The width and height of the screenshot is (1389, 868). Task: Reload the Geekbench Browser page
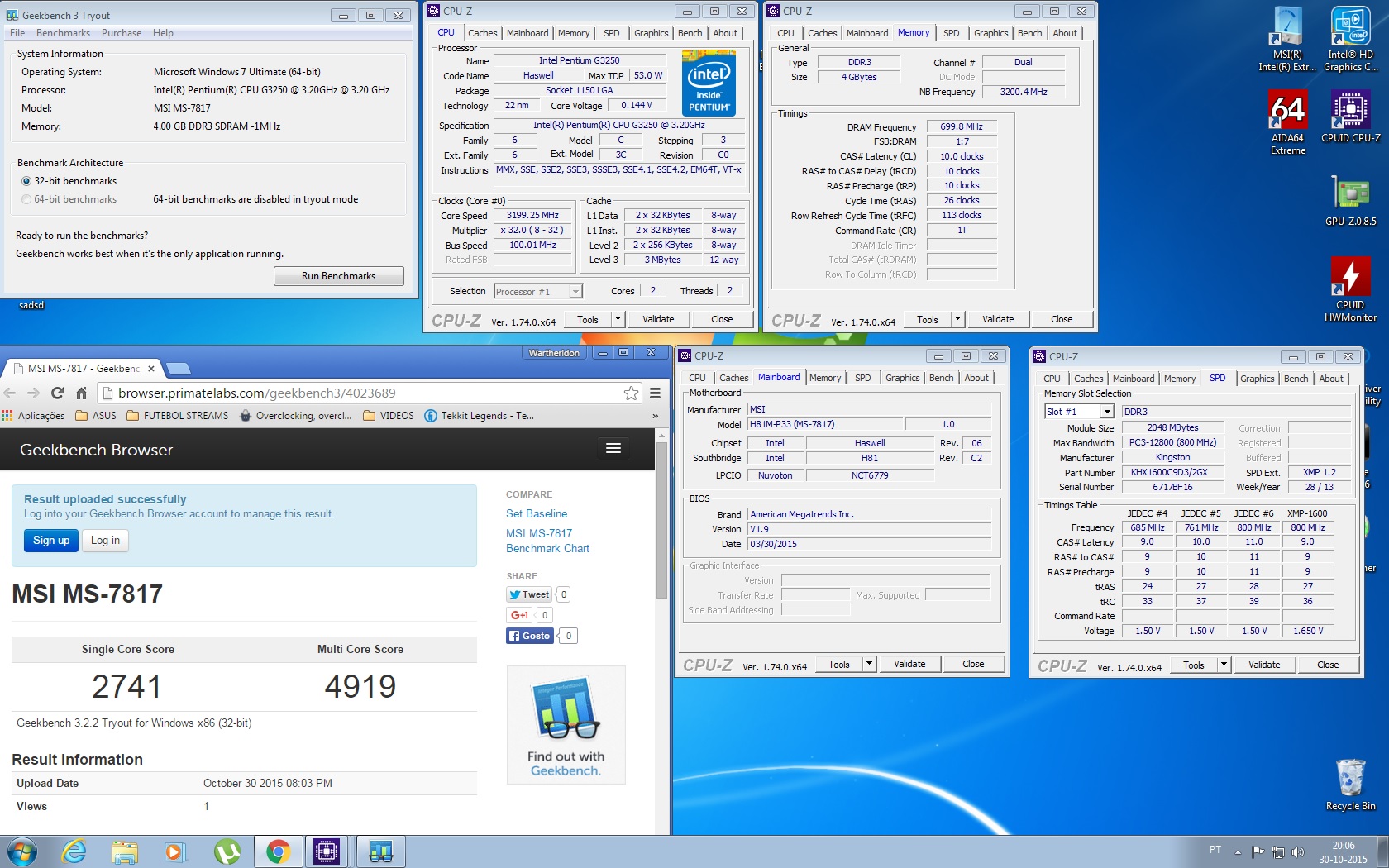tap(57, 393)
